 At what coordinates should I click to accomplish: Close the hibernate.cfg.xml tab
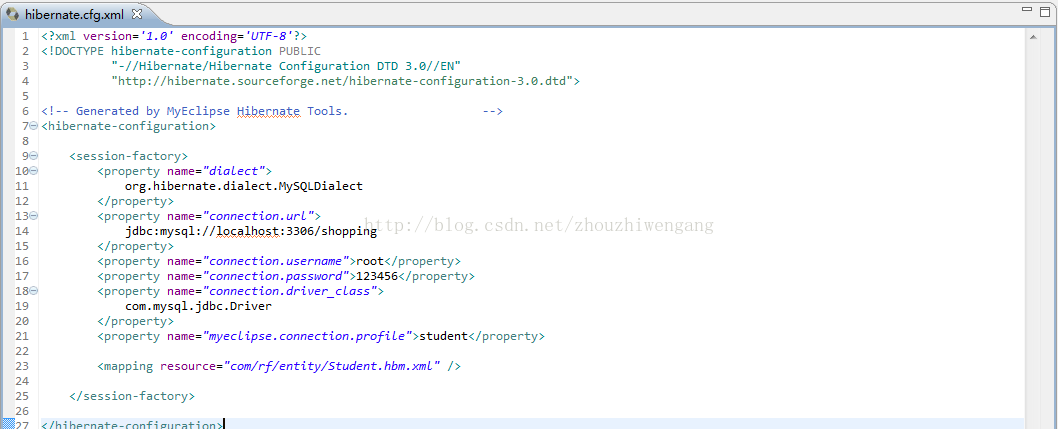[x=137, y=13]
